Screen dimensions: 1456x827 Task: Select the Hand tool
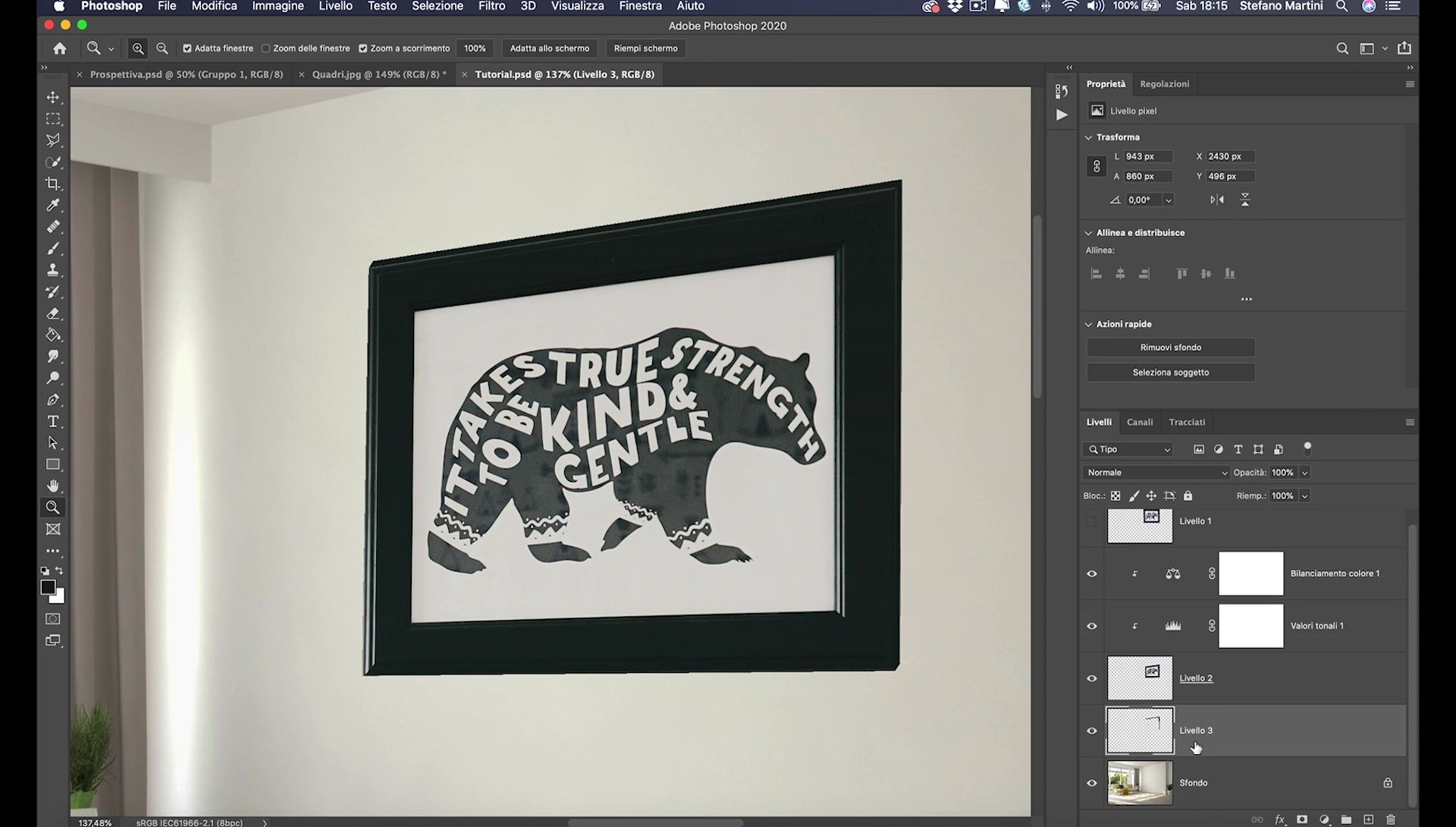pyautogui.click(x=53, y=486)
